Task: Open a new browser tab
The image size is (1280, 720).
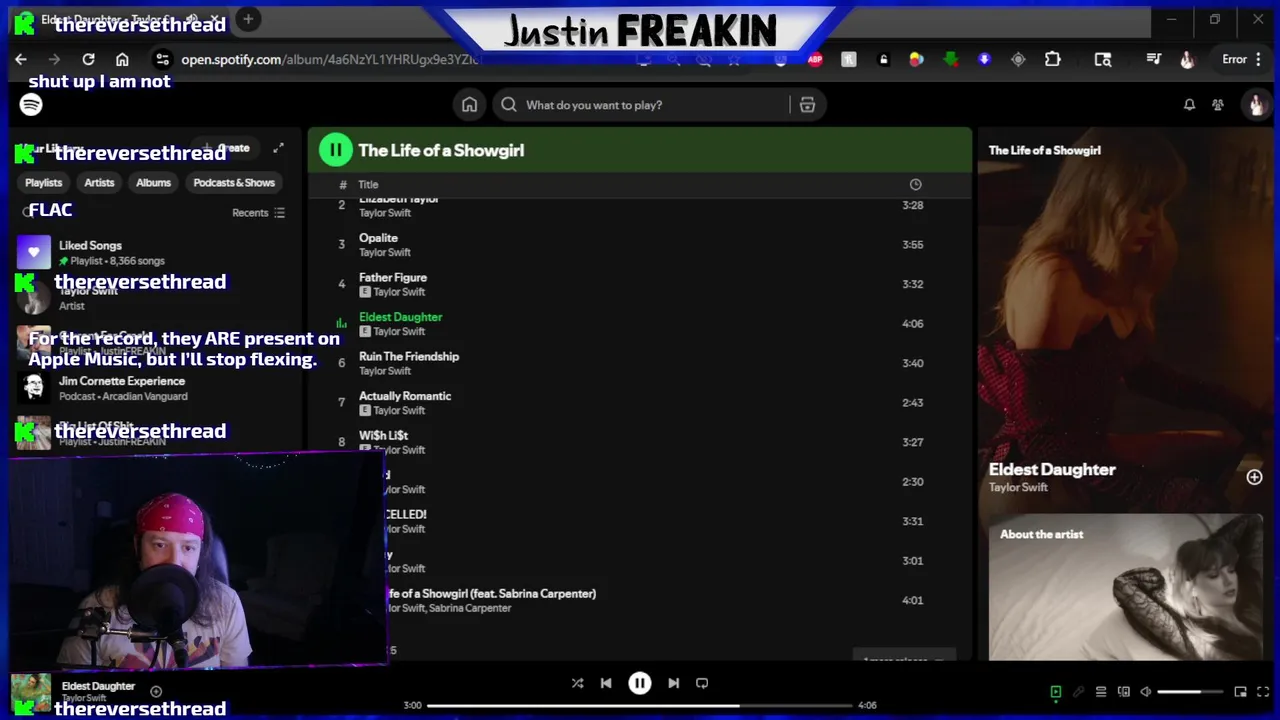Action: click(248, 19)
